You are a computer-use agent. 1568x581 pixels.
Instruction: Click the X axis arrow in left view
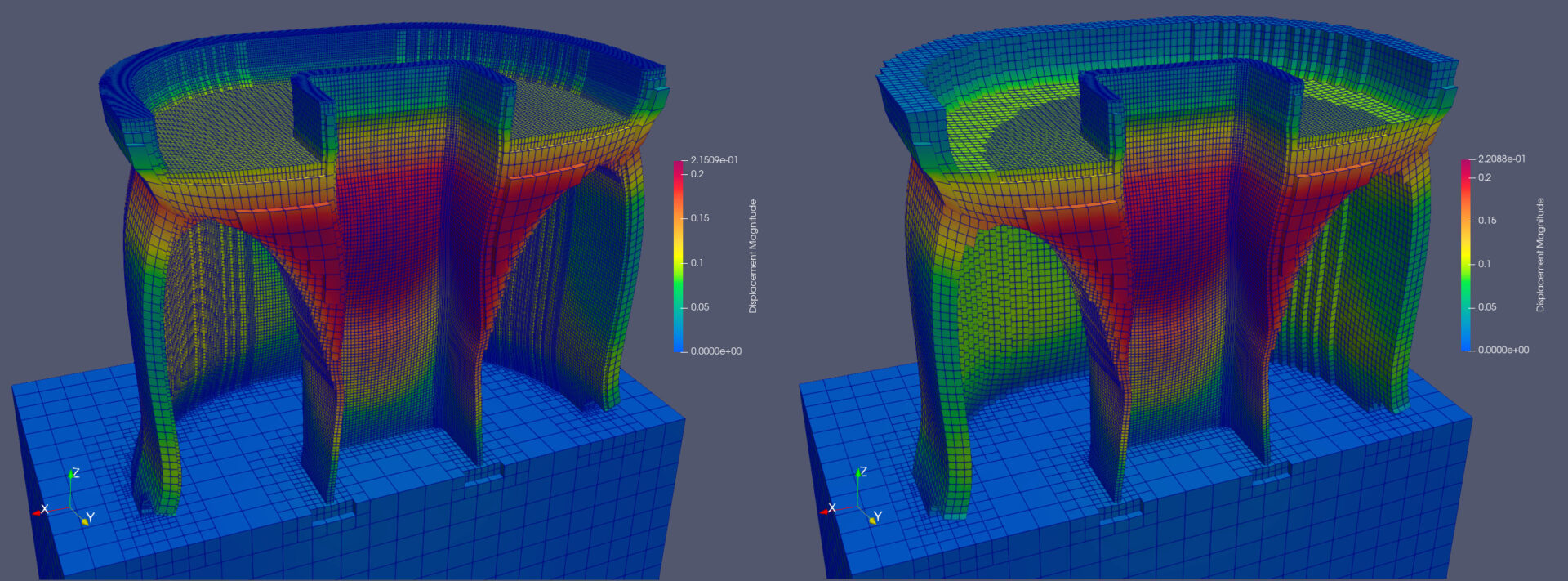coord(49,510)
